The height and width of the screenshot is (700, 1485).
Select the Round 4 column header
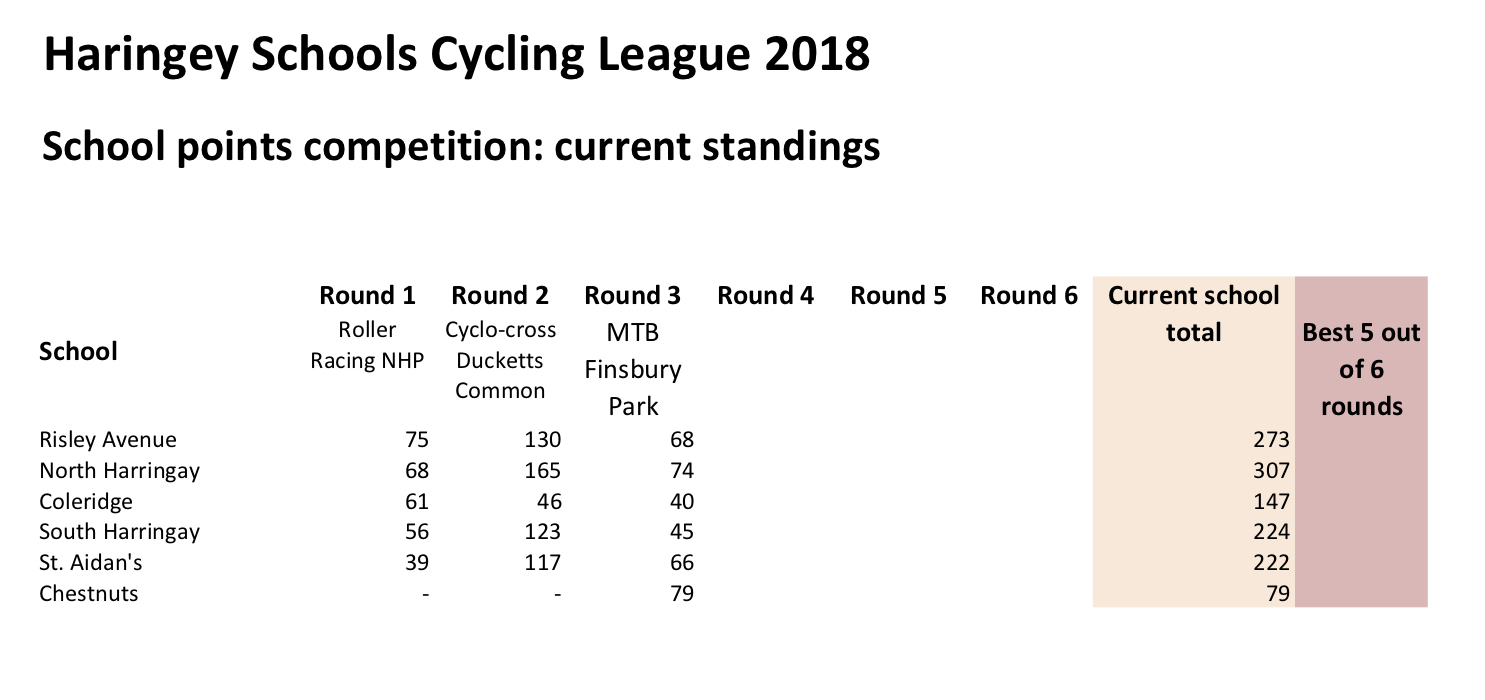[x=765, y=296]
